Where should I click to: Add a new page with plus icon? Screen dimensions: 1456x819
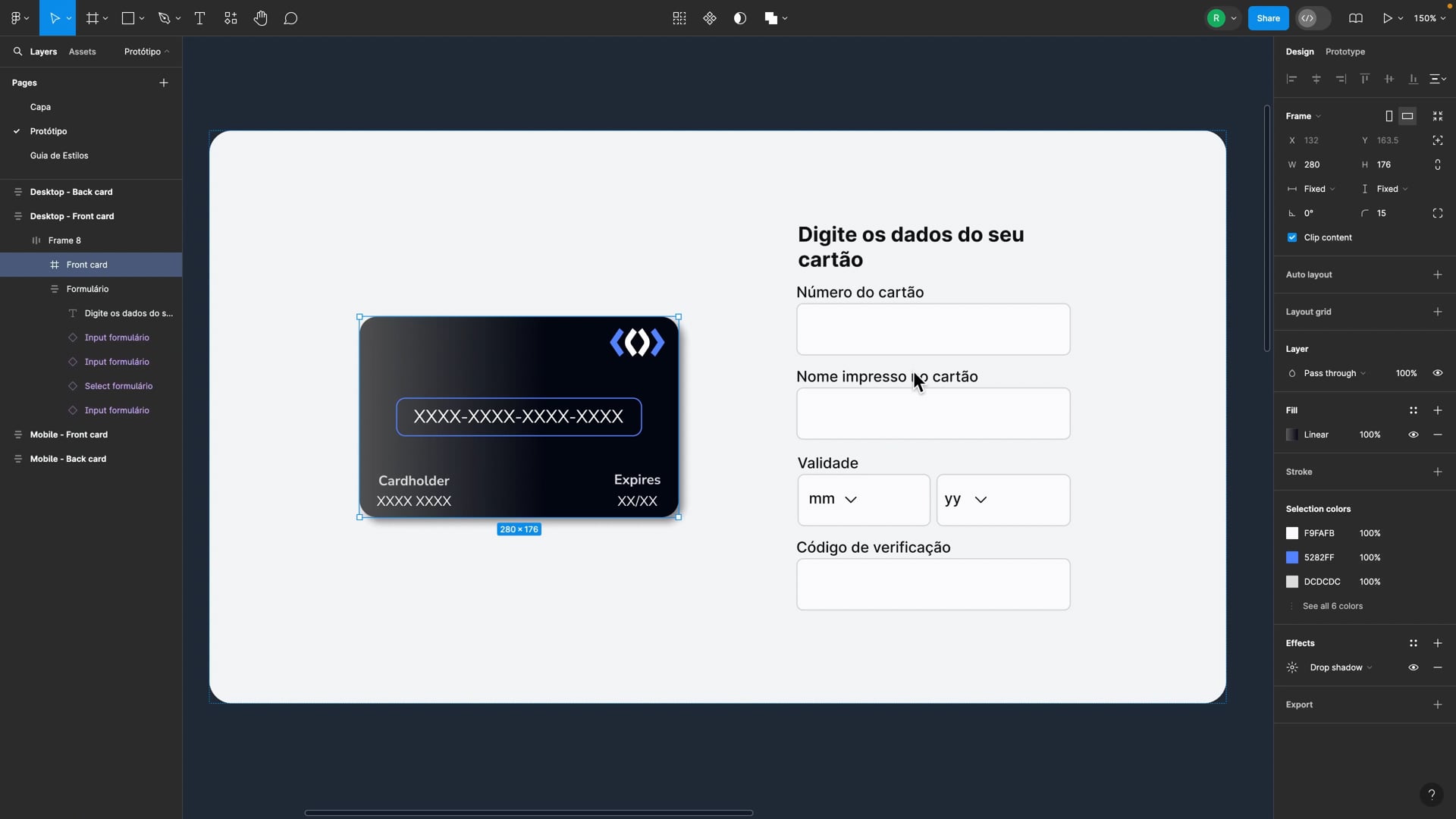click(164, 83)
